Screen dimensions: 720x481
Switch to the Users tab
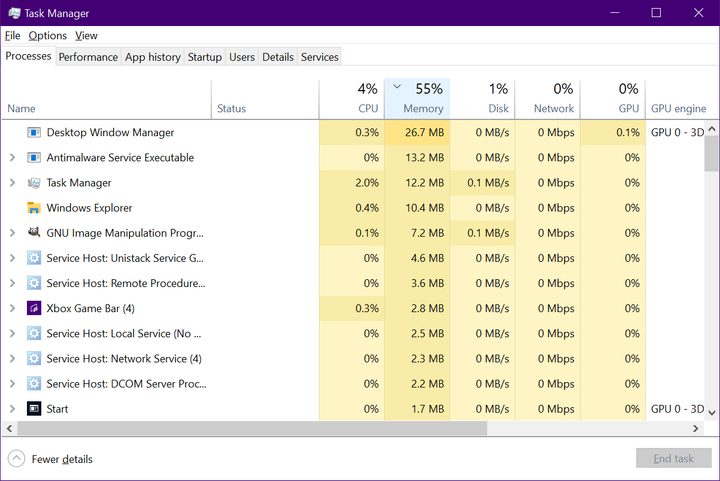click(242, 57)
